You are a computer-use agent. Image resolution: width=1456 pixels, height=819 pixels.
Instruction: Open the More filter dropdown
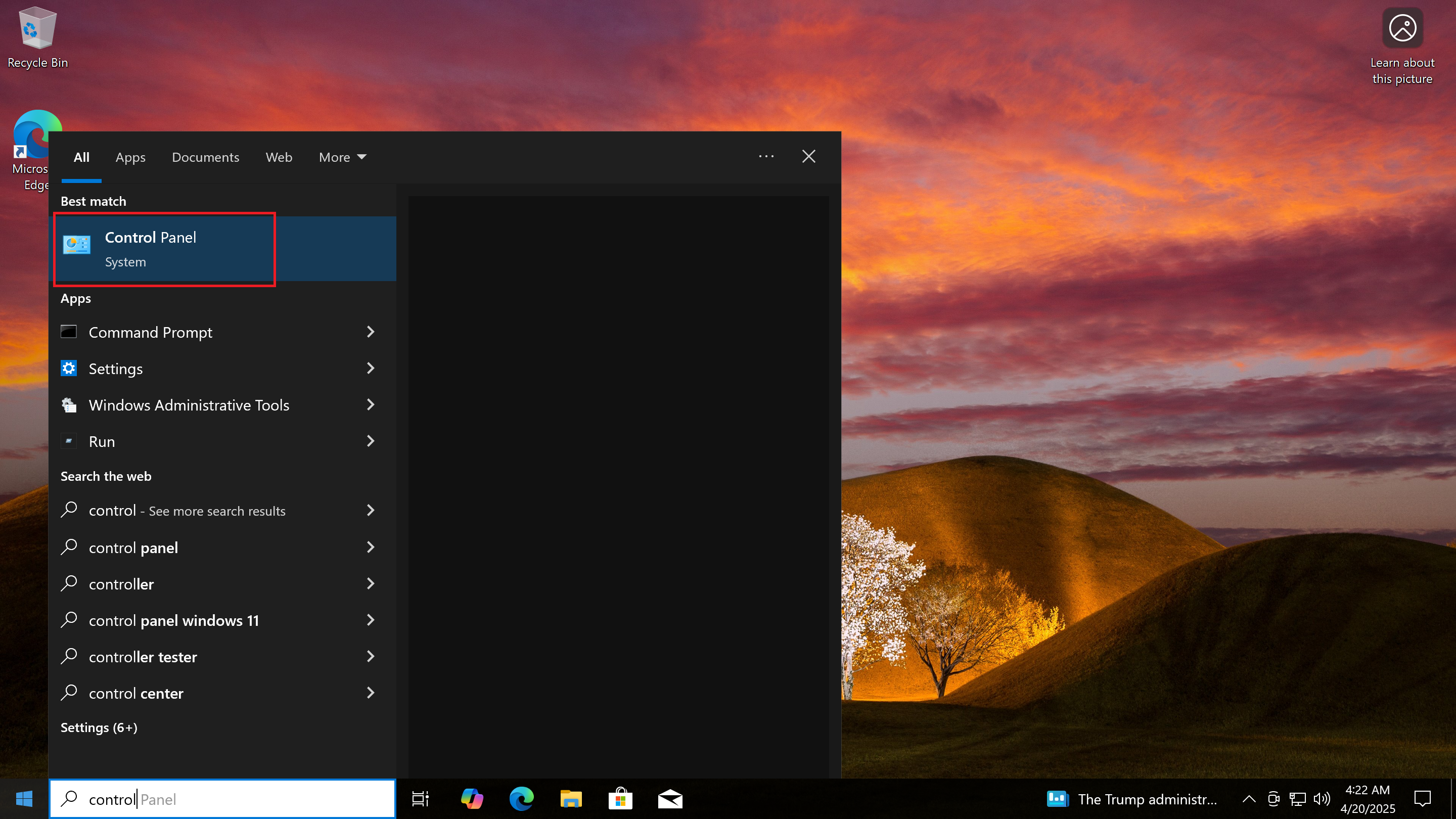pyautogui.click(x=343, y=157)
